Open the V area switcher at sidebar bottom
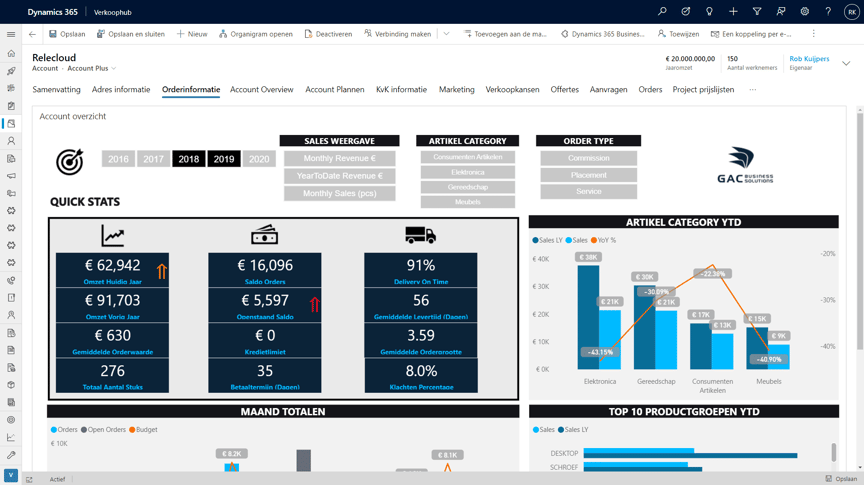Image resolution: width=864 pixels, height=485 pixels. coord(11,475)
